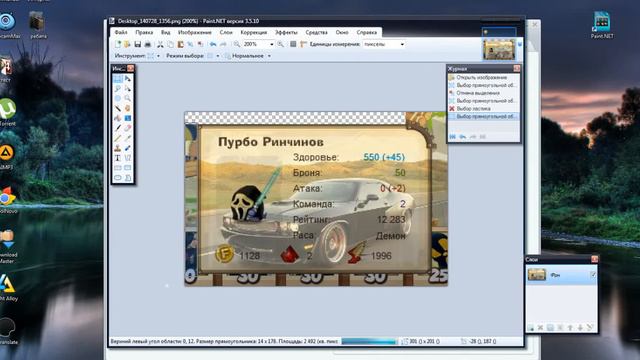Select the Zoom magnifier tool in Tools panel
This screenshot has height=360, width=640.
[x=128, y=98]
